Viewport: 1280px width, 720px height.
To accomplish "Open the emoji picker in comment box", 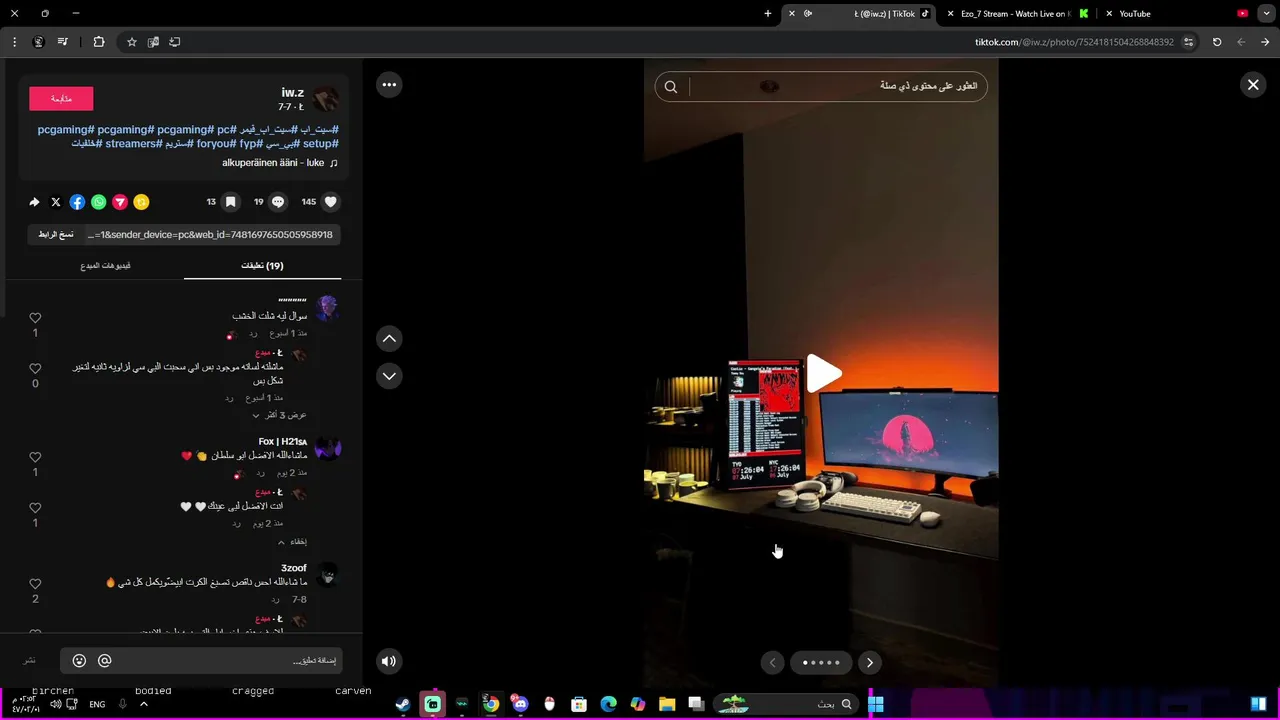I will [x=79, y=661].
